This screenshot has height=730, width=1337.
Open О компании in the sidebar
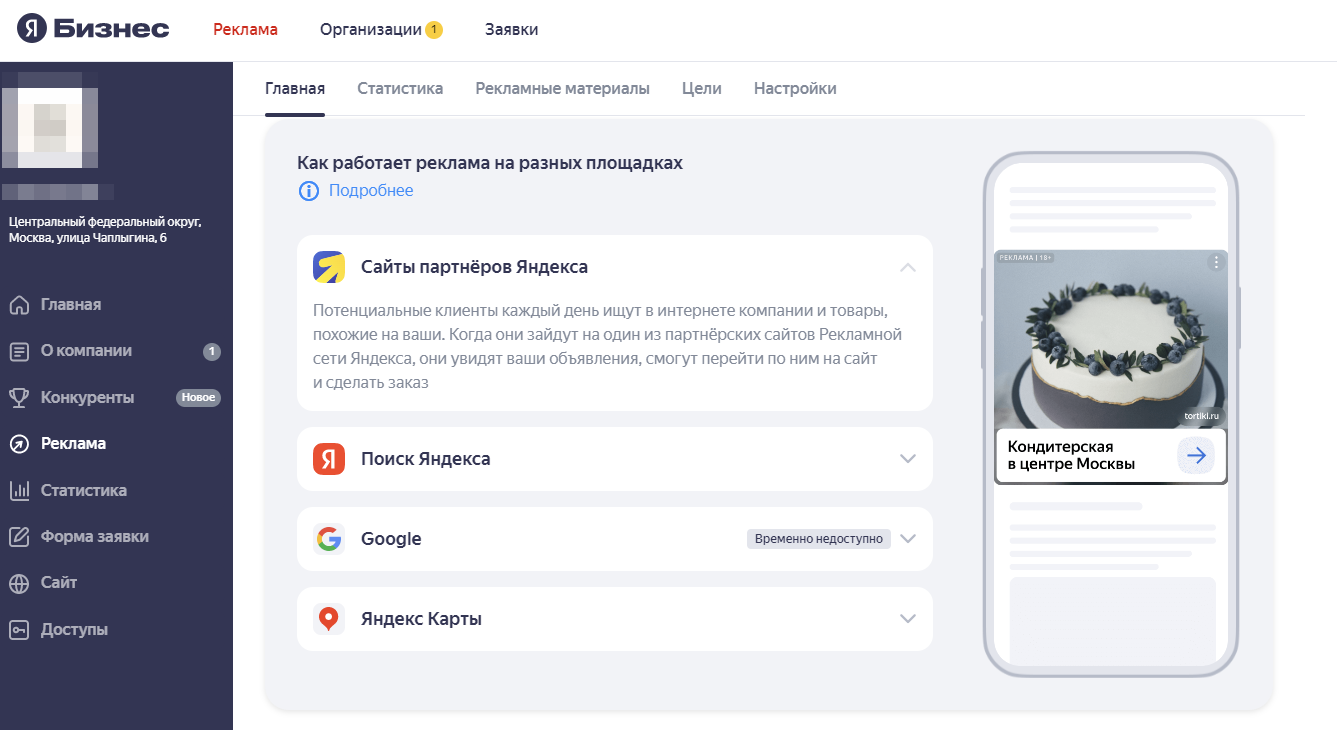tap(86, 351)
